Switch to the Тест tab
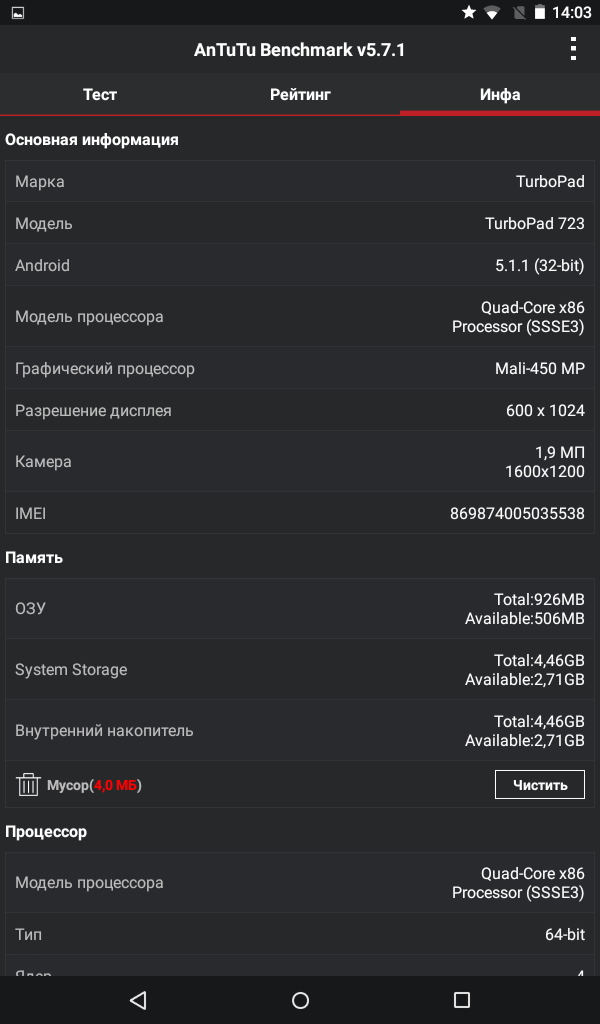 (x=100, y=95)
